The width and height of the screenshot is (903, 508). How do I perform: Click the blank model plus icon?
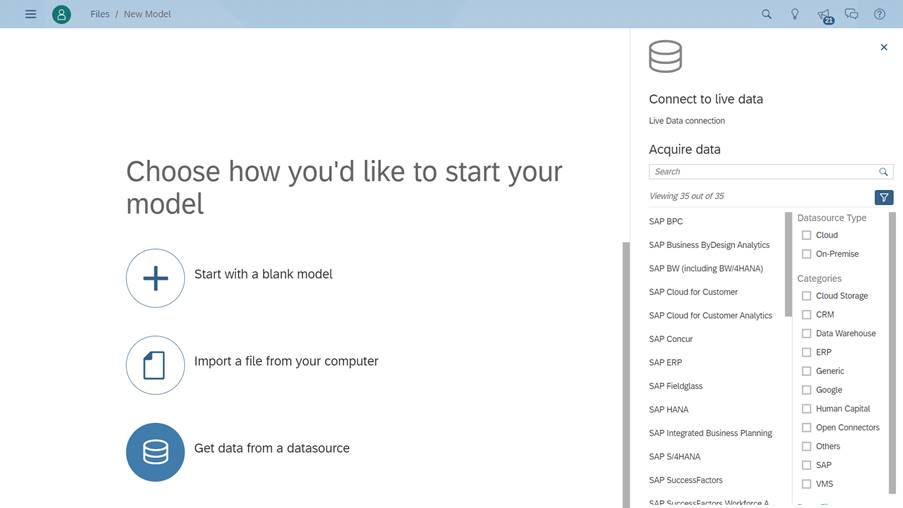tap(155, 278)
